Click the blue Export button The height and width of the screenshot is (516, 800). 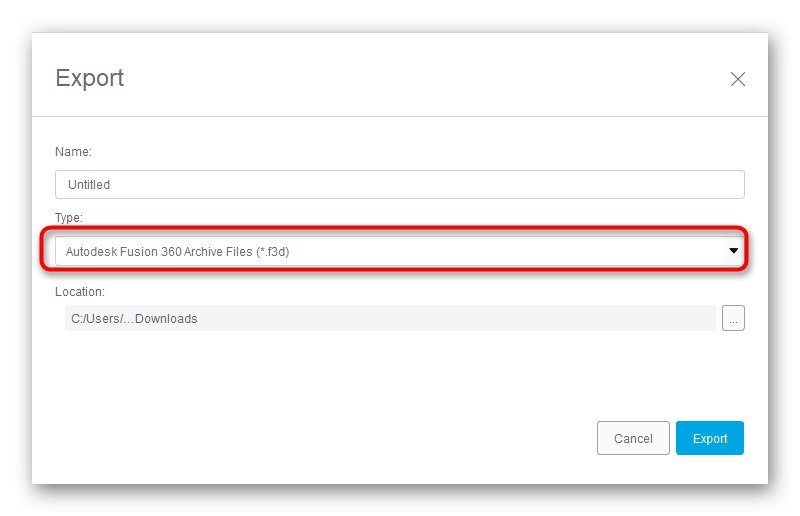710,438
